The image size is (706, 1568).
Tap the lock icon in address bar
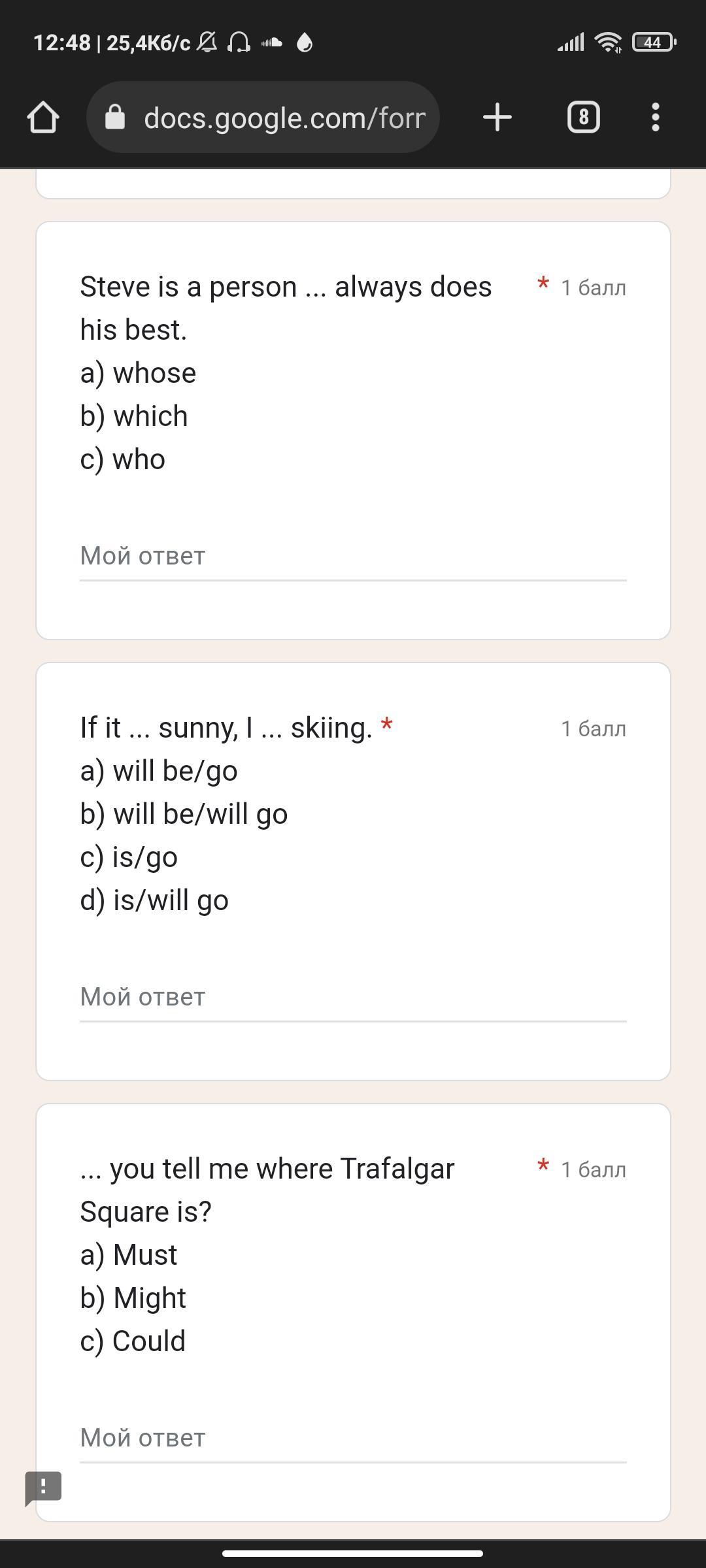coord(115,118)
